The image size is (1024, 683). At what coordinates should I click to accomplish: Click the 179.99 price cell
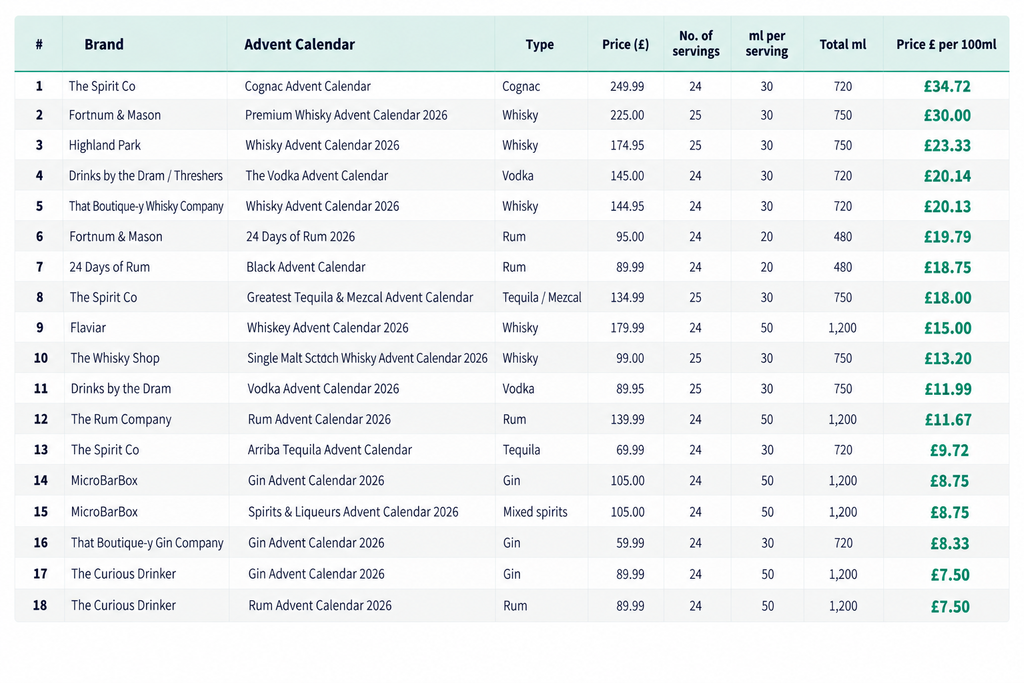pos(627,328)
